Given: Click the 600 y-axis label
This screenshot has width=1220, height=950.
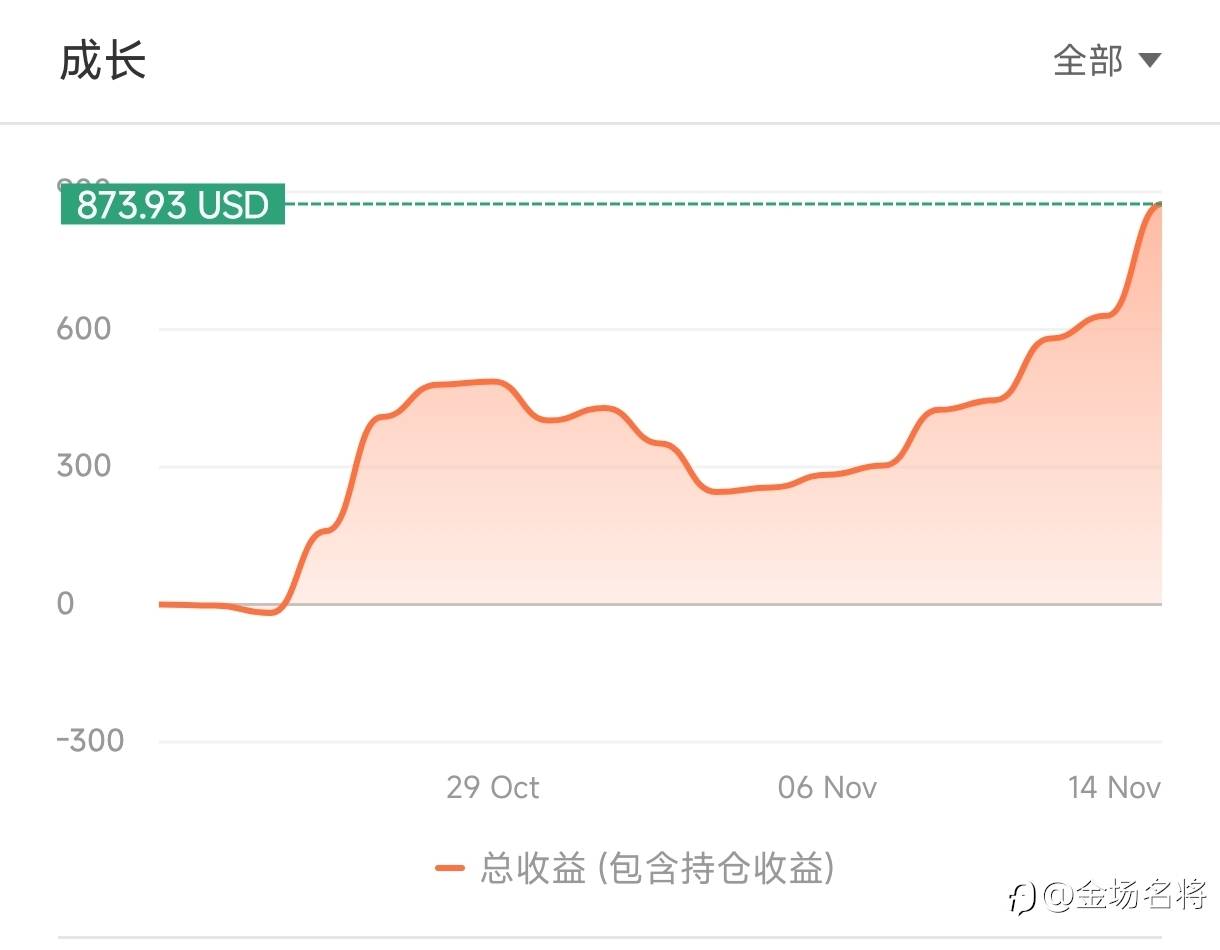Looking at the screenshot, I should pos(83,329).
